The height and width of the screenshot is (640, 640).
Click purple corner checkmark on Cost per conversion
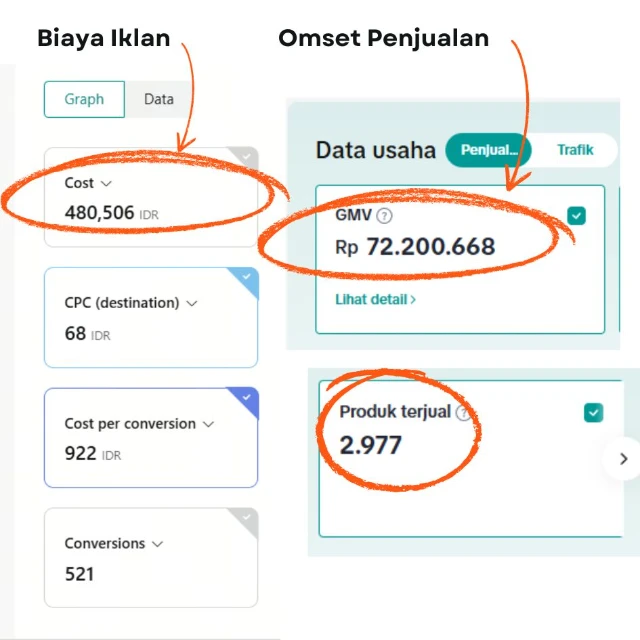tap(247, 396)
